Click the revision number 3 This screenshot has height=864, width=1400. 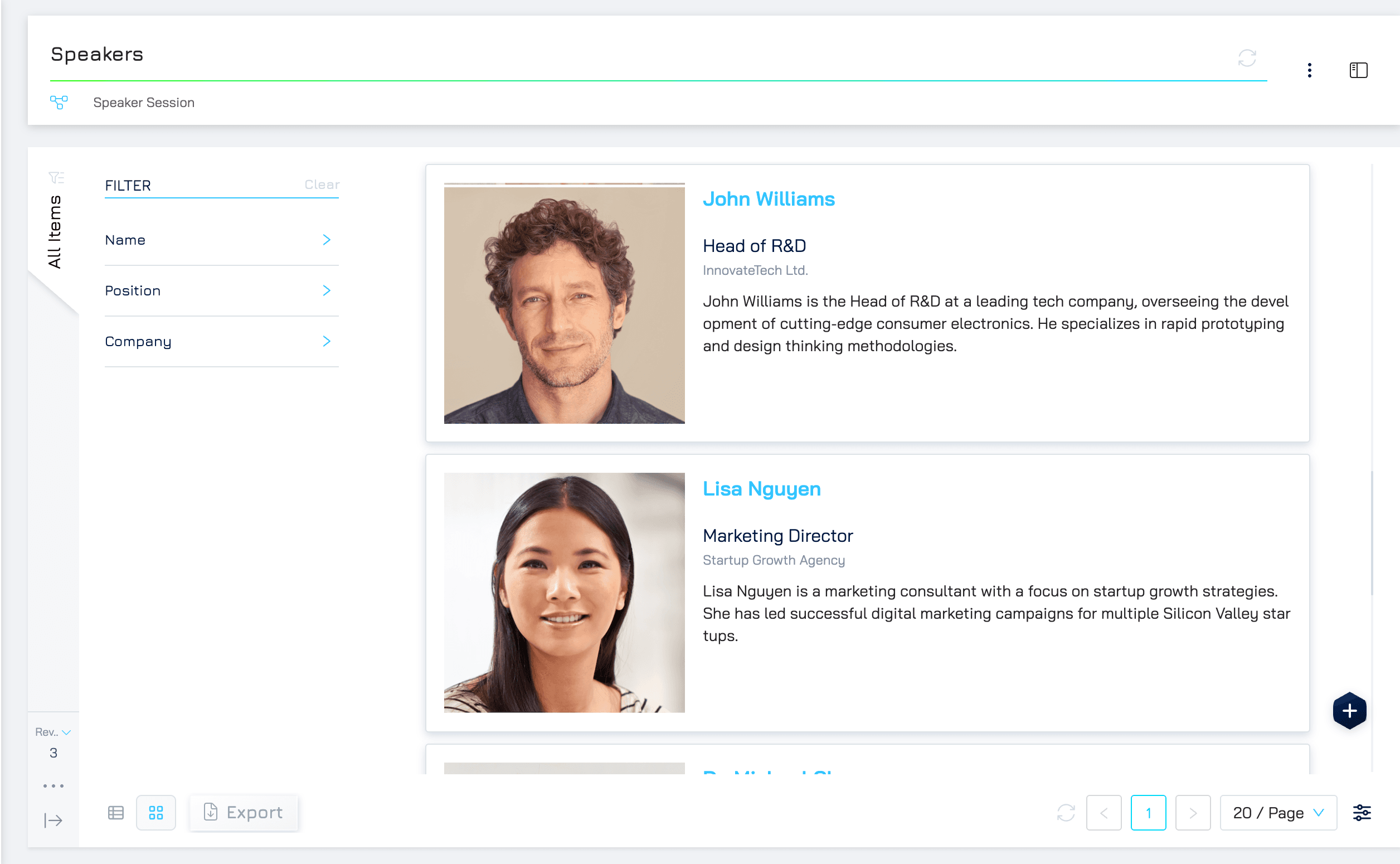pyautogui.click(x=53, y=754)
